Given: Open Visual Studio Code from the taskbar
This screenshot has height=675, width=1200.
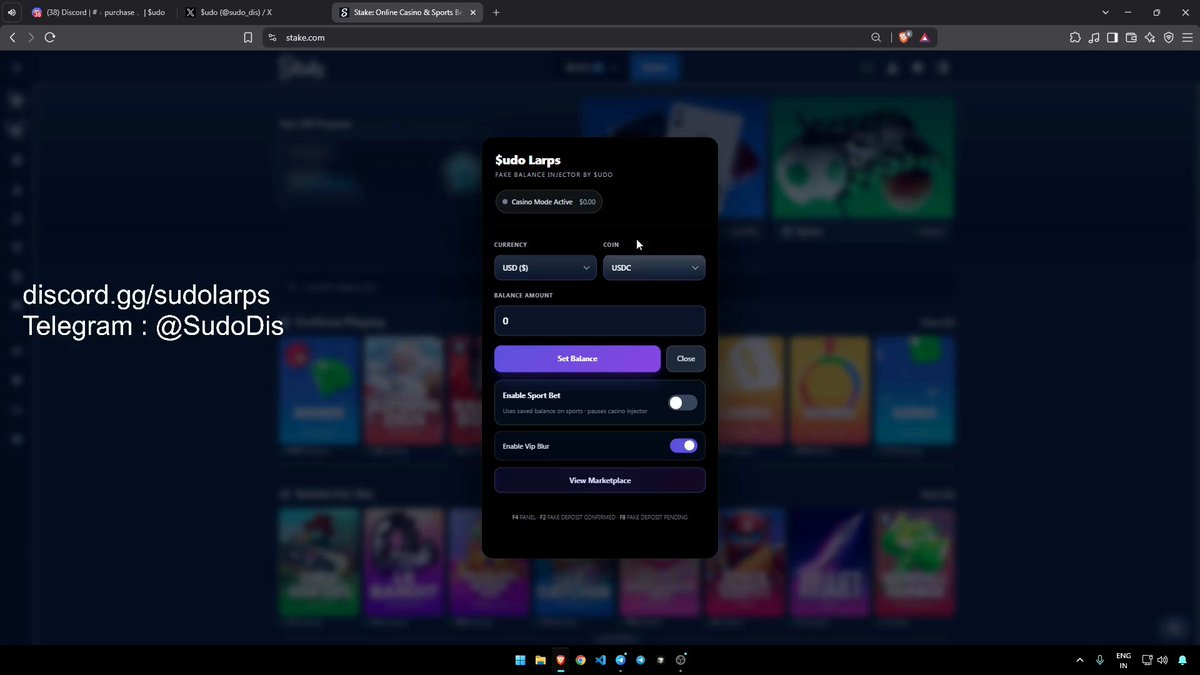Looking at the screenshot, I should click(601, 660).
